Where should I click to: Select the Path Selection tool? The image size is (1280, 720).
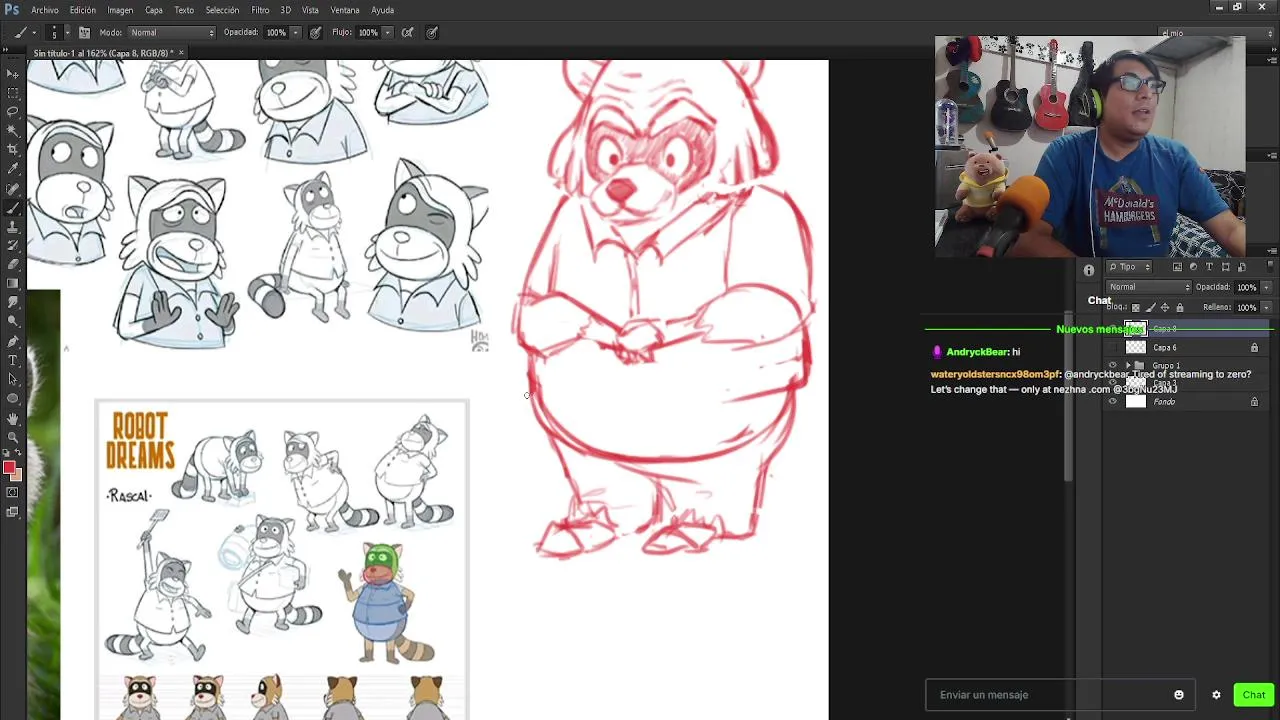click(12, 379)
